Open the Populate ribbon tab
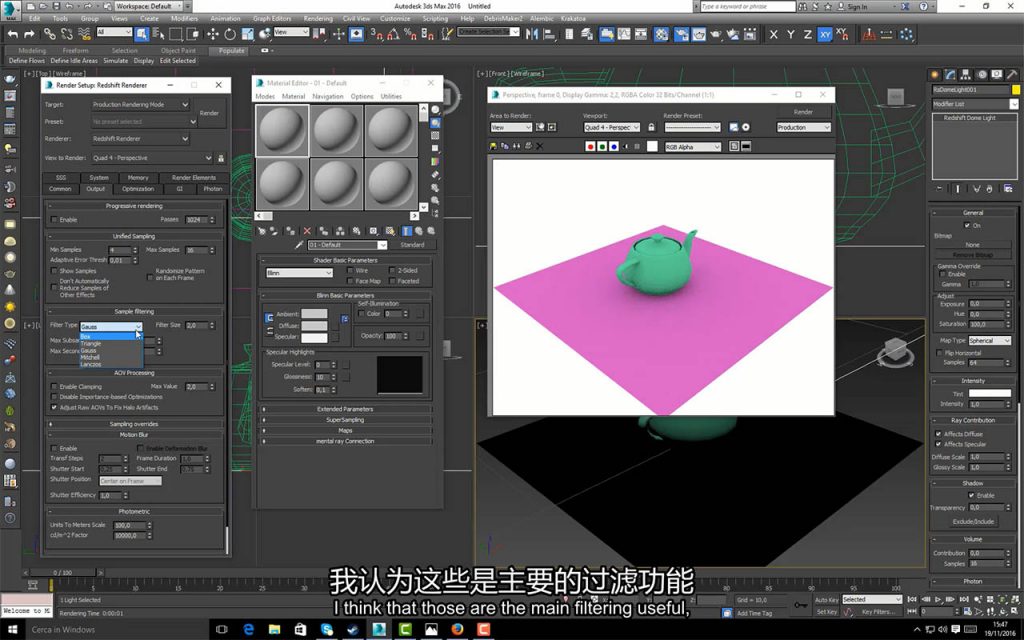 (x=231, y=50)
